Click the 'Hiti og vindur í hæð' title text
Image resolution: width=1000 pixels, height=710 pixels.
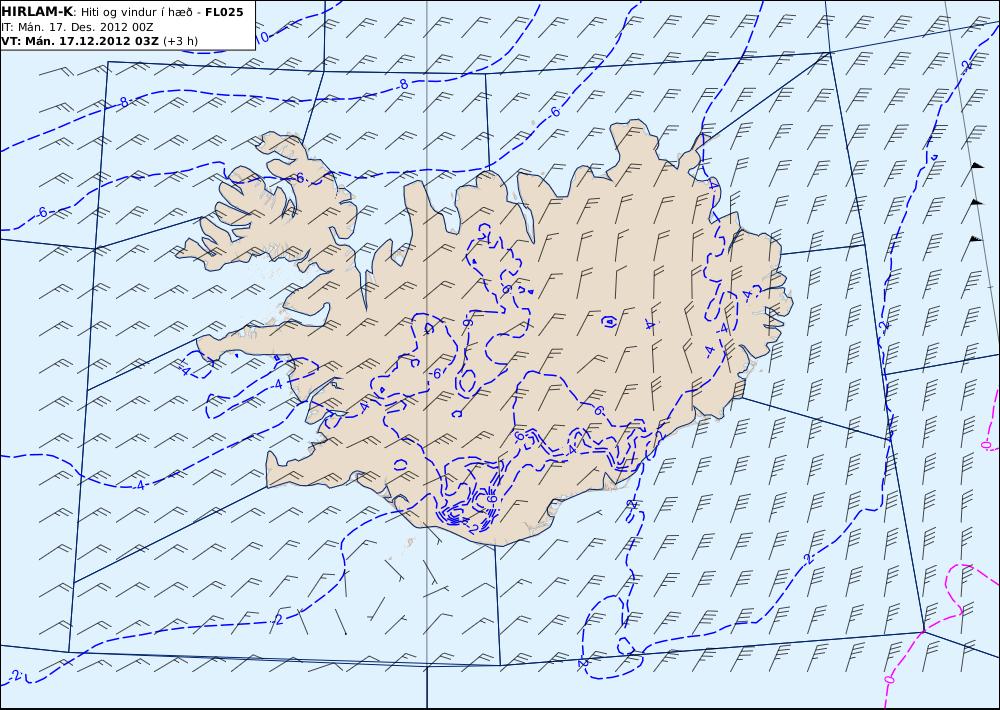point(135,13)
